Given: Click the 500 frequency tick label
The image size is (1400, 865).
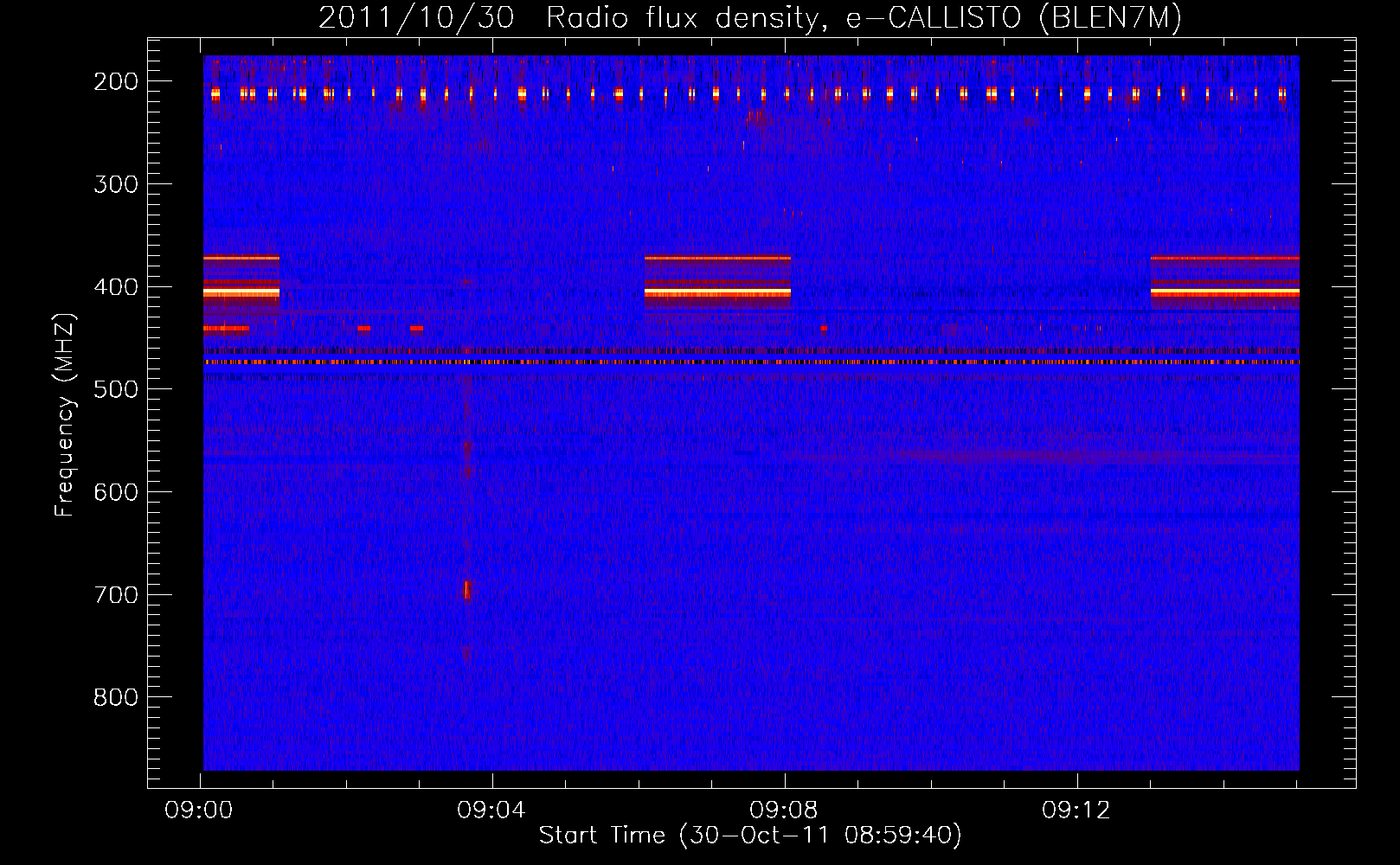Looking at the screenshot, I should pos(116,389).
